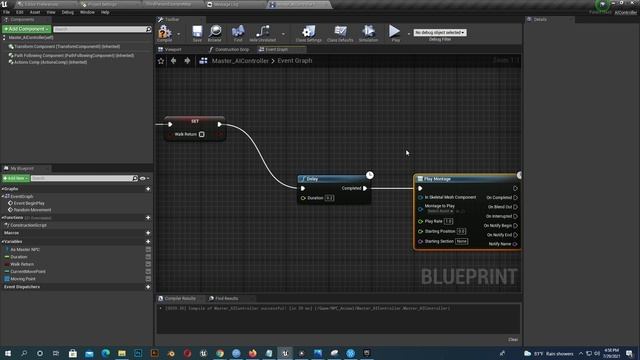Viewport: 640px width, 360px height.
Task: Save the blueprint using the Save icon
Action: pos(197,31)
